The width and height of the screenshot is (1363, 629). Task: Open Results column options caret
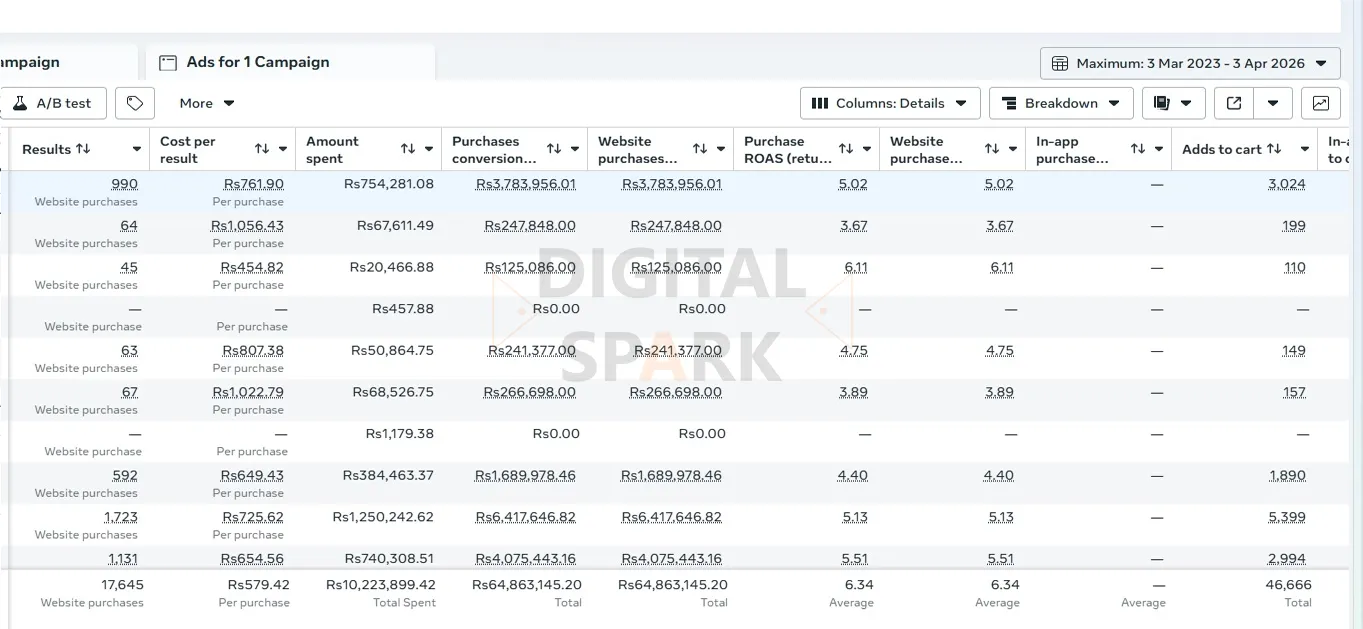(x=137, y=149)
